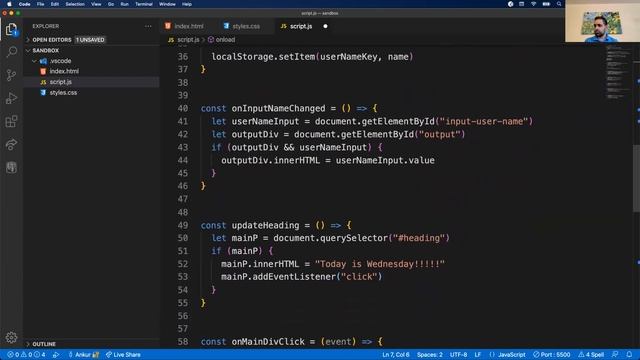Viewport: 640px width, 360px height.
Task: Change LF end-of-line sequence
Action: click(x=478, y=355)
